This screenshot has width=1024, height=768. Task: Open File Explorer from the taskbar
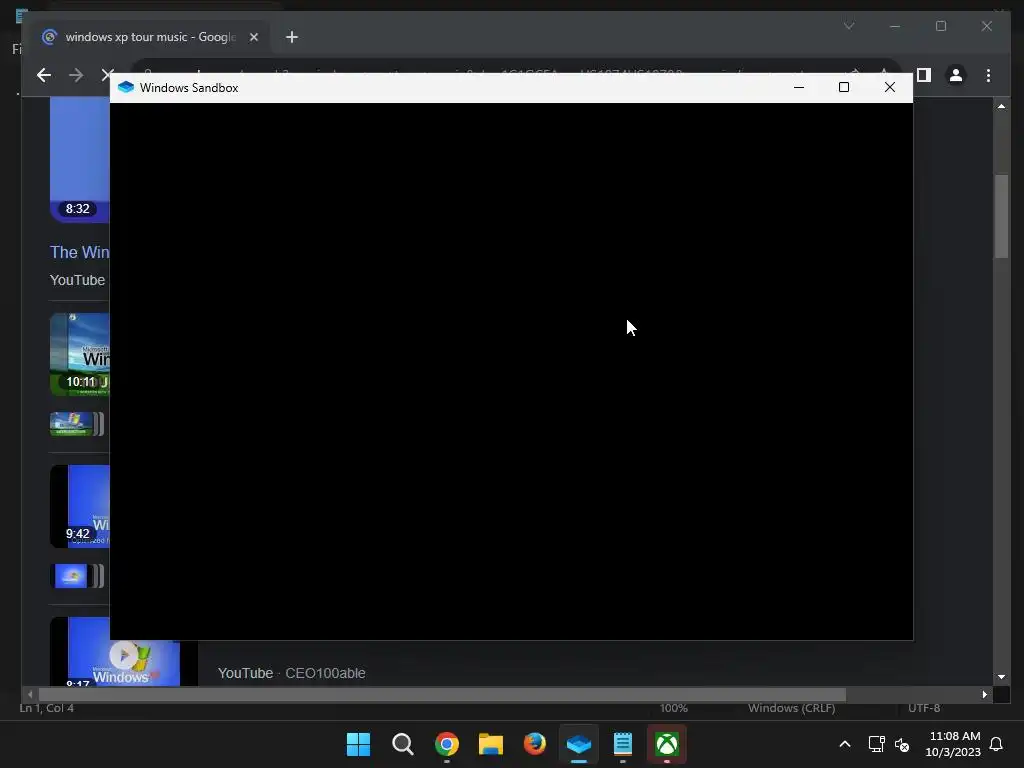pyautogui.click(x=490, y=744)
